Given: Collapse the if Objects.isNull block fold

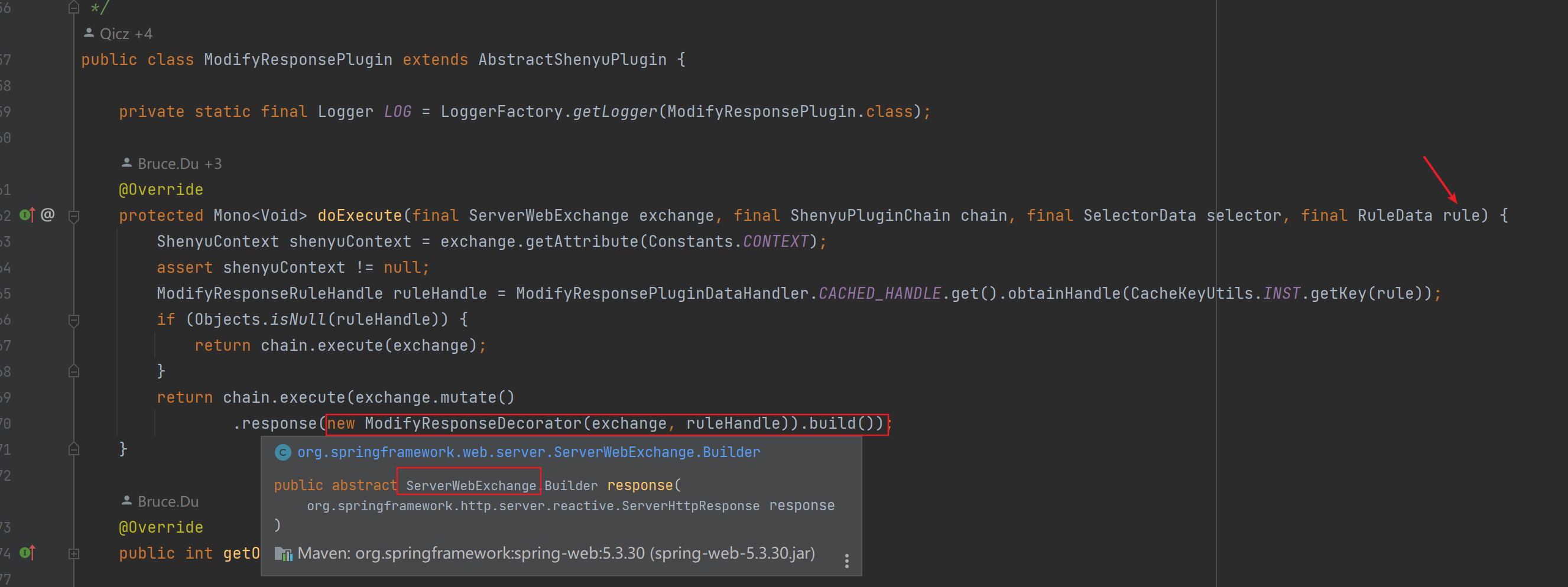Looking at the screenshot, I should 74,320.
